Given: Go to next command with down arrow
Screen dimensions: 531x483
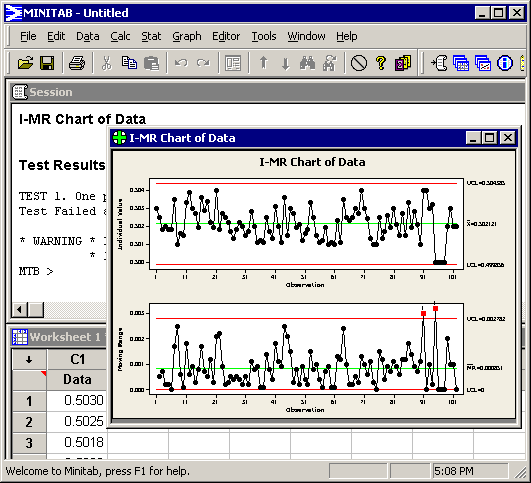Looking at the screenshot, I should tap(285, 63).
